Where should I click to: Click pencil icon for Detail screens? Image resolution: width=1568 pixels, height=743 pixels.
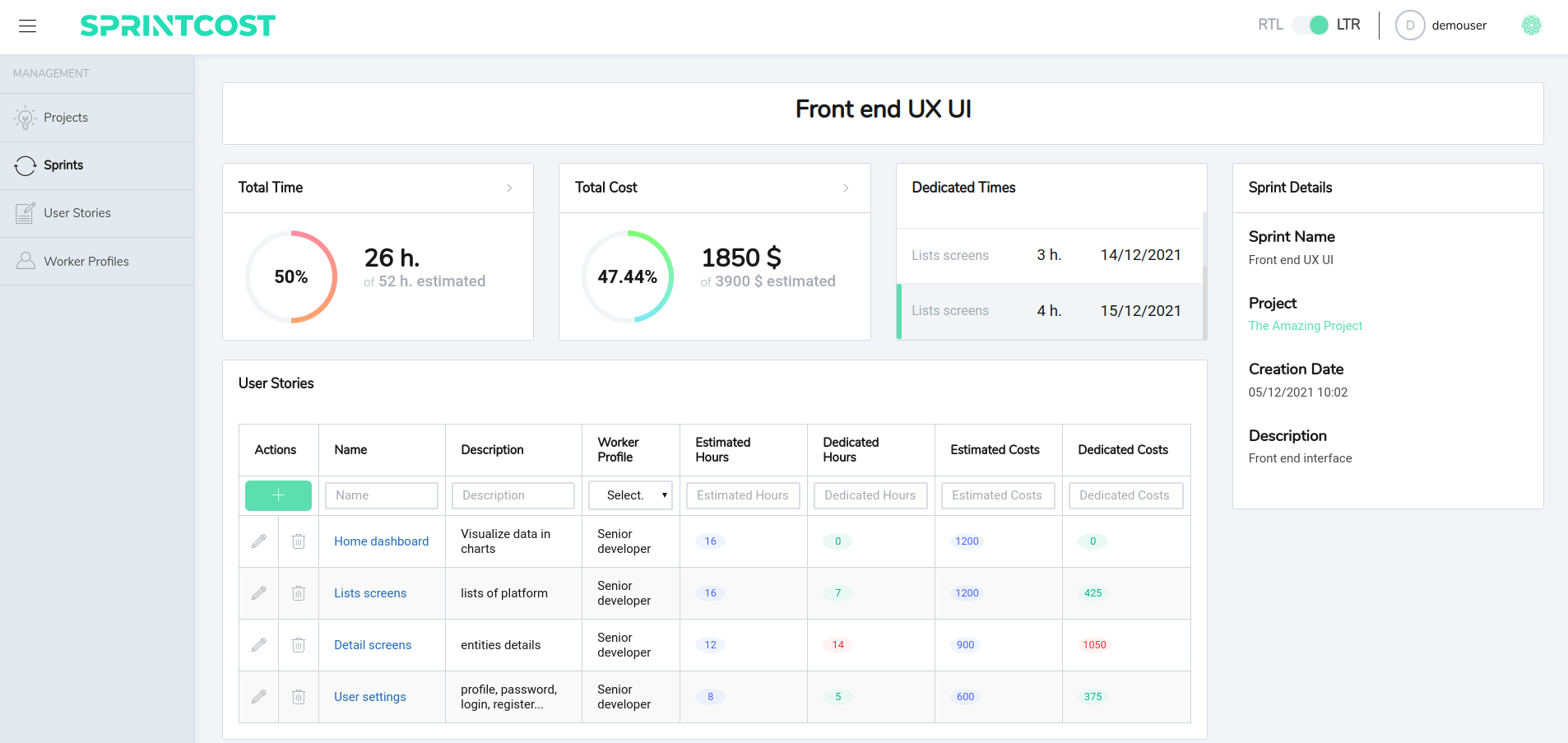point(258,645)
